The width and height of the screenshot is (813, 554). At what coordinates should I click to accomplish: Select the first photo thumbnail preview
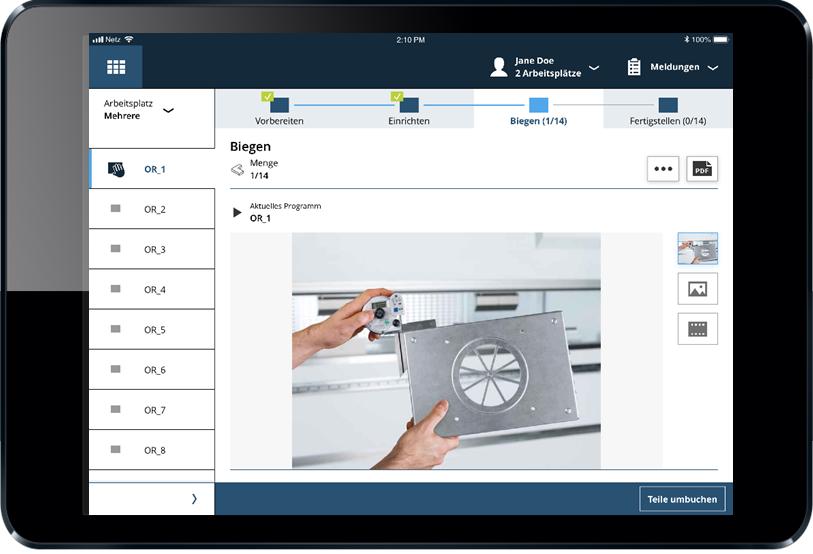point(697,248)
